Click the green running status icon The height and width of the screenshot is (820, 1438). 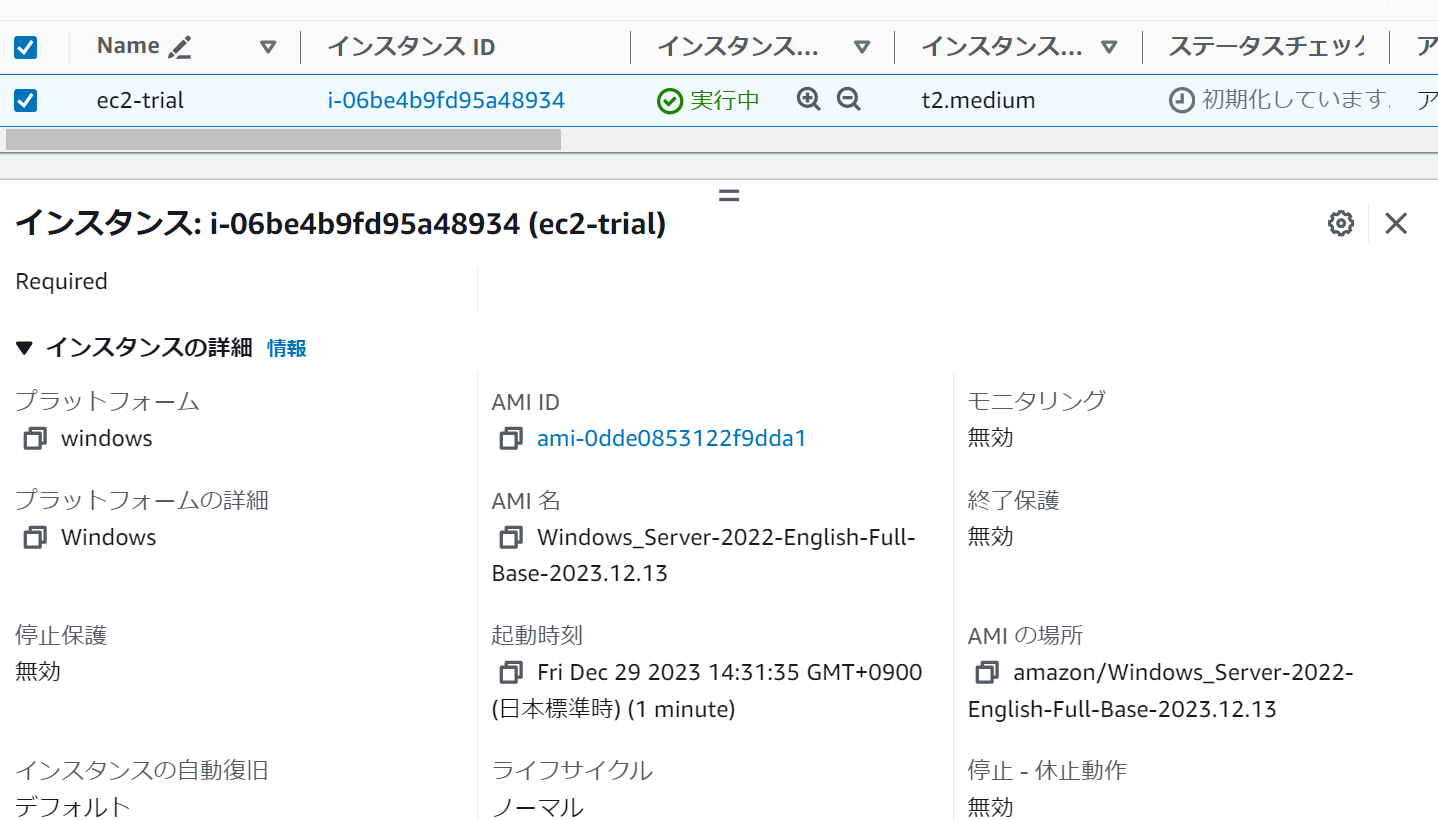click(x=670, y=101)
